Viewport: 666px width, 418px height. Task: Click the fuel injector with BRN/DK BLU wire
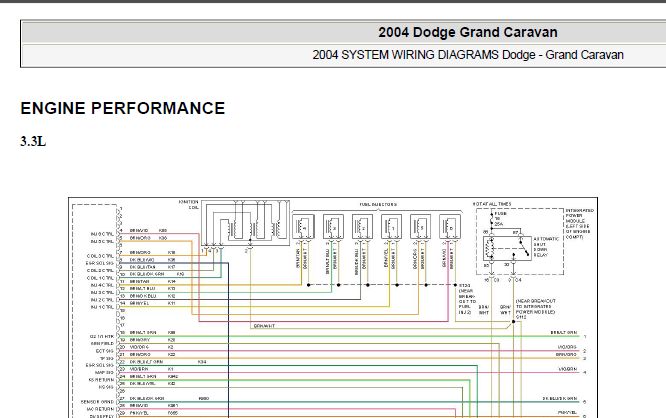[x=362, y=227]
